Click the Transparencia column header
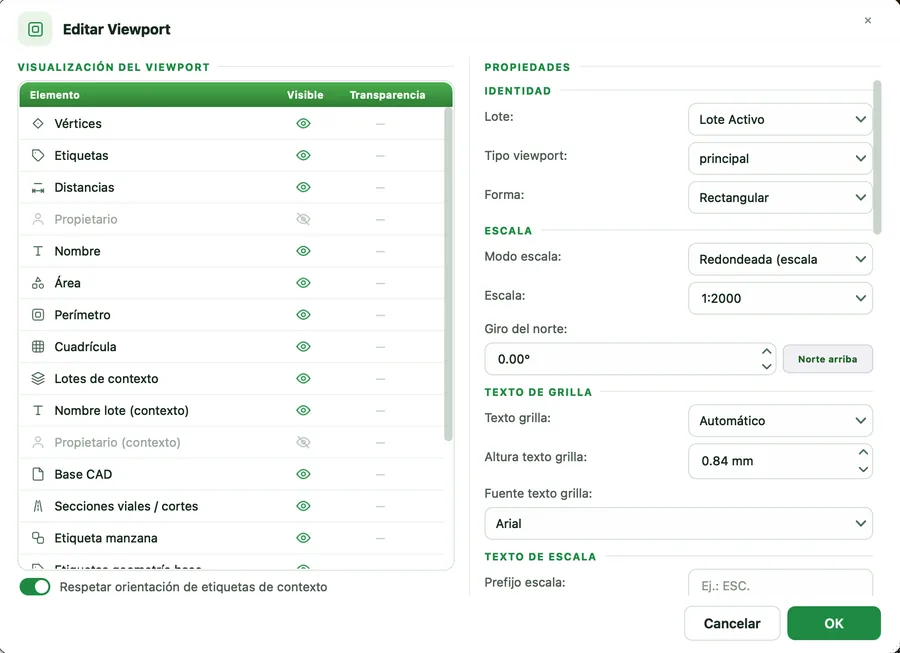This screenshot has height=653, width=900. coord(387,95)
